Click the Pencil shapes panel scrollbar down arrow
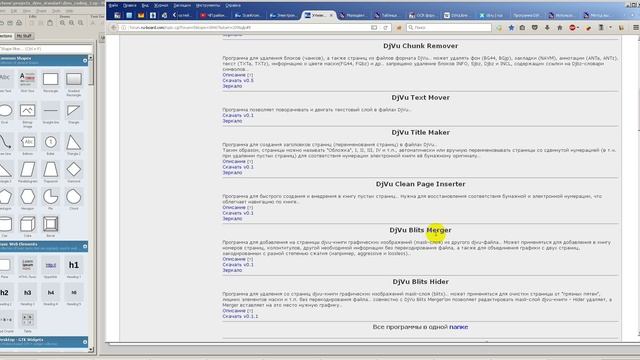The image size is (640, 360). tap(91, 349)
